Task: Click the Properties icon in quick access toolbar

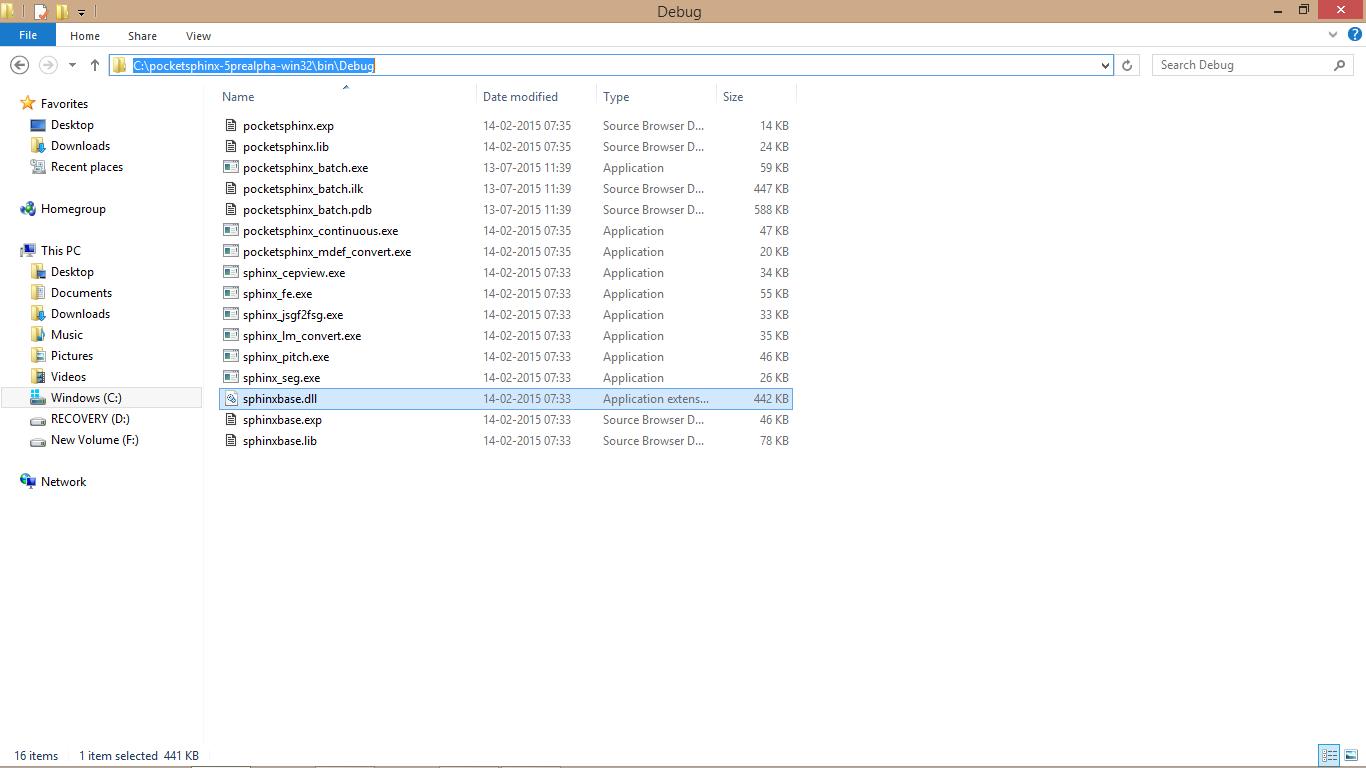Action: coord(41,12)
